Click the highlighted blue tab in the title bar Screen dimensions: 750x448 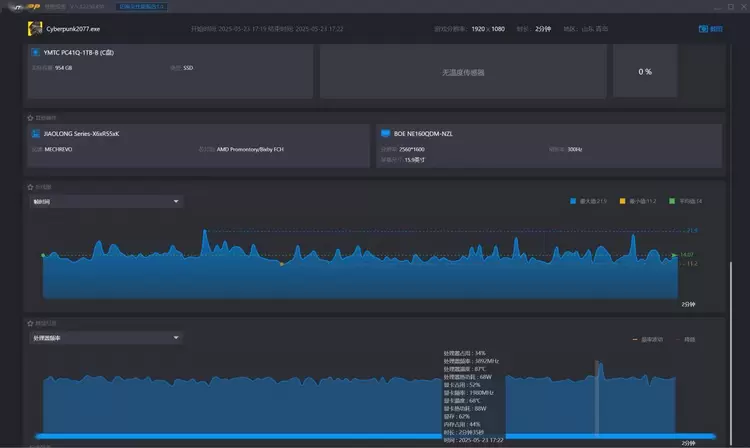click(143, 6)
